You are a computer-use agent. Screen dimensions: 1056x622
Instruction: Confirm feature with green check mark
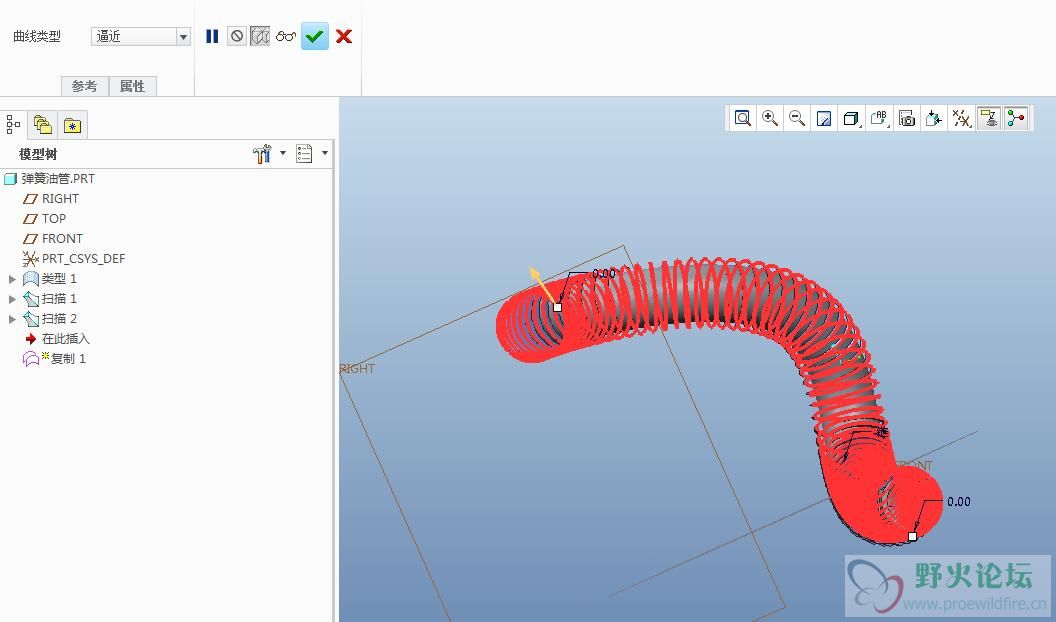[x=315, y=36]
